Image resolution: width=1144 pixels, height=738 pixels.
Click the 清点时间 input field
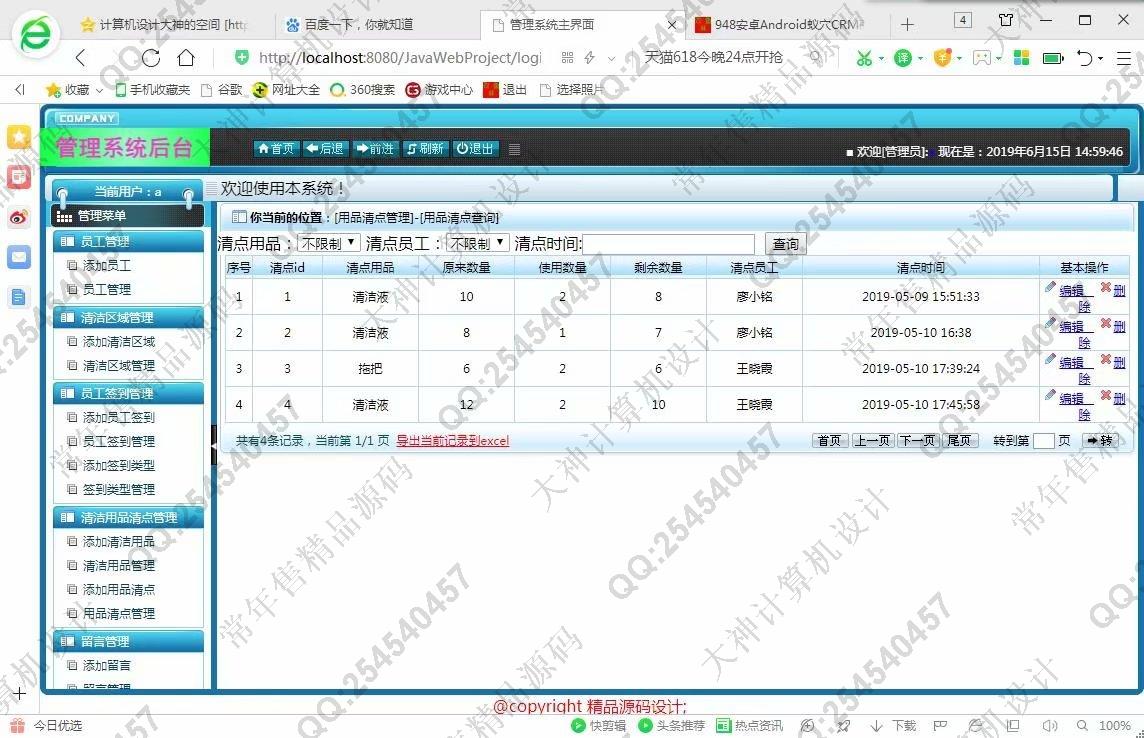[x=668, y=244]
